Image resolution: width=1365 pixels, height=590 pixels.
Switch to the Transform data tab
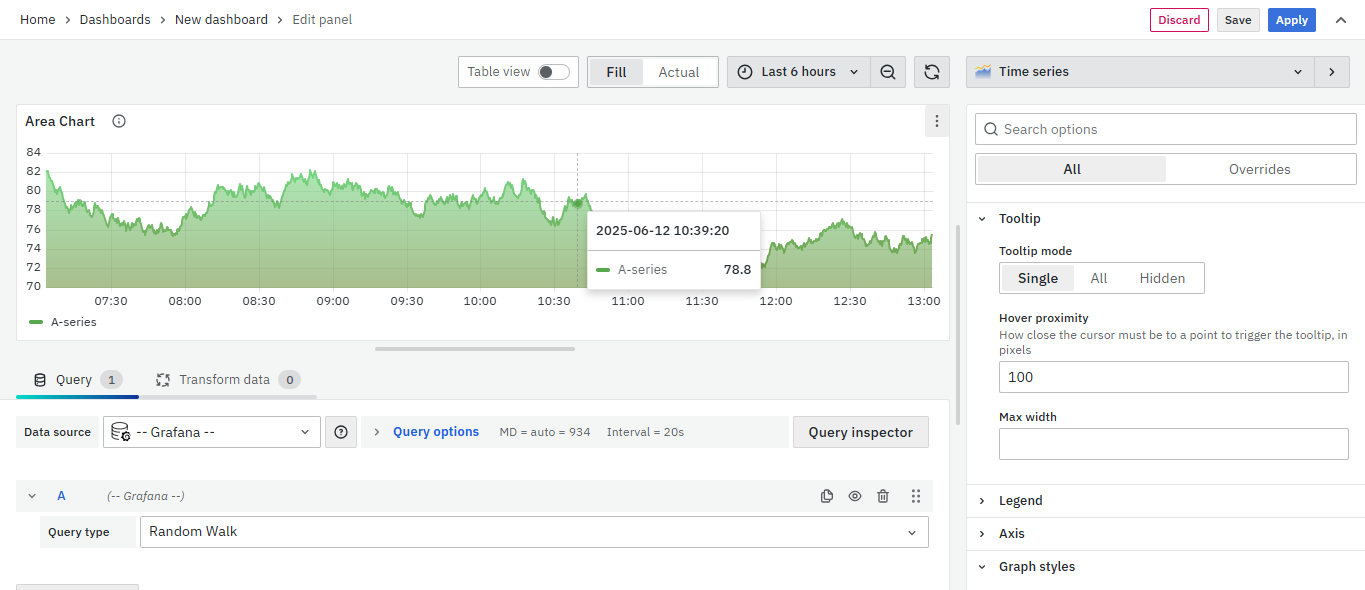pyautogui.click(x=227, y=380)
